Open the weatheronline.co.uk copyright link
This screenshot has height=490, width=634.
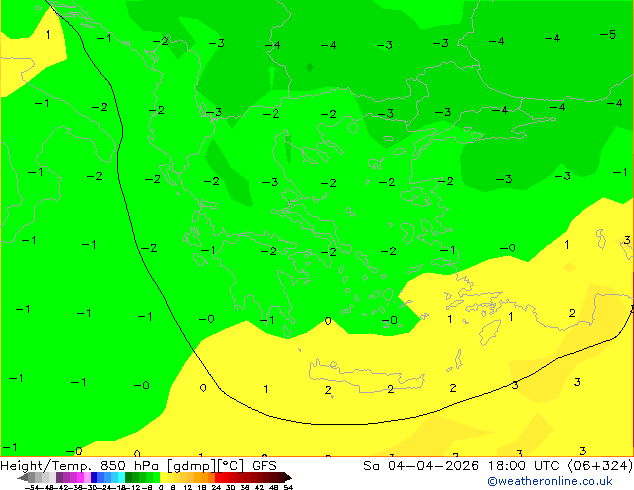550,481
